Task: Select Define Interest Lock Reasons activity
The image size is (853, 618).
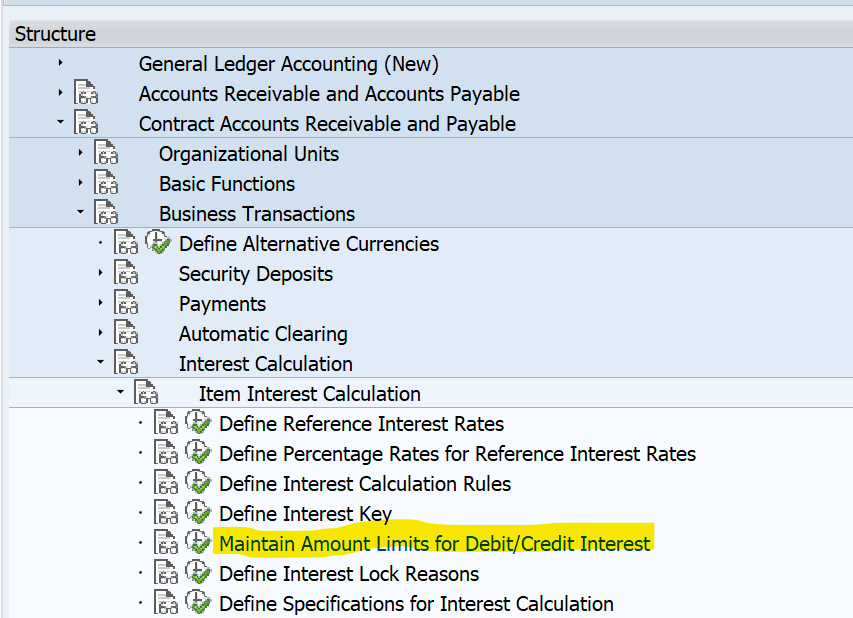Action: tap(349, 573)
